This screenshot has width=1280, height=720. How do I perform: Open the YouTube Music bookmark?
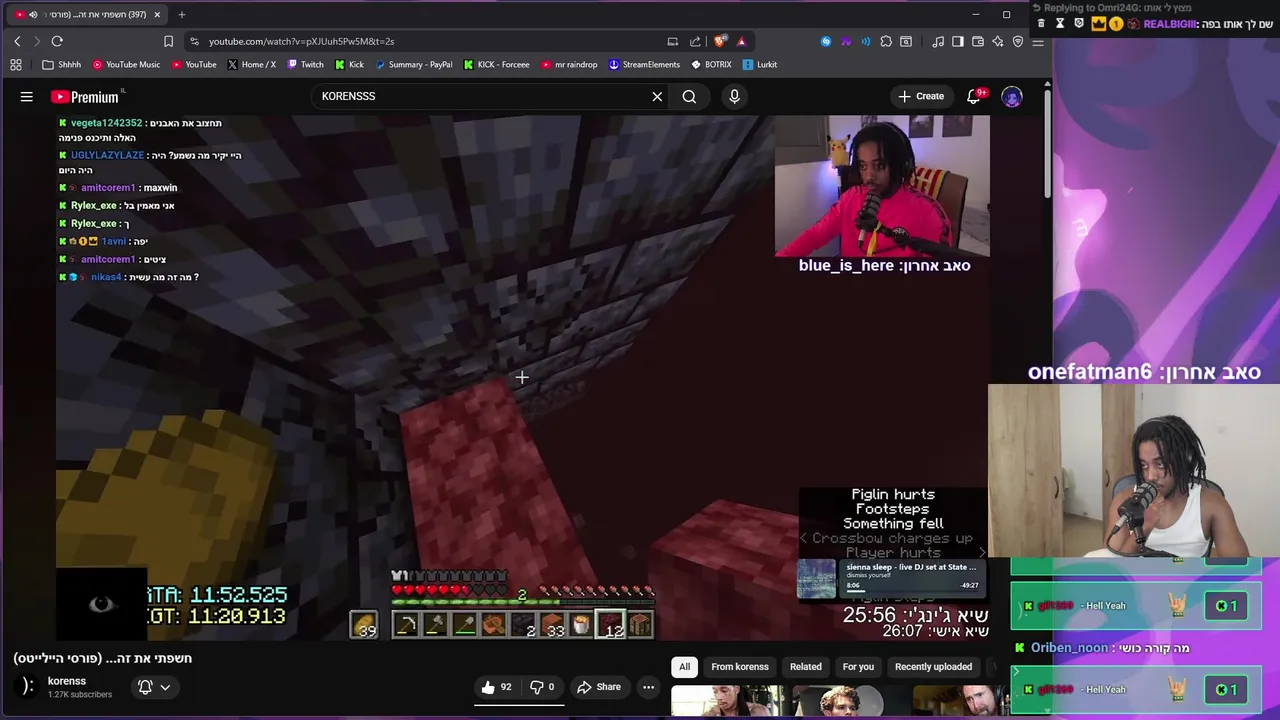[x=126, y=65]
